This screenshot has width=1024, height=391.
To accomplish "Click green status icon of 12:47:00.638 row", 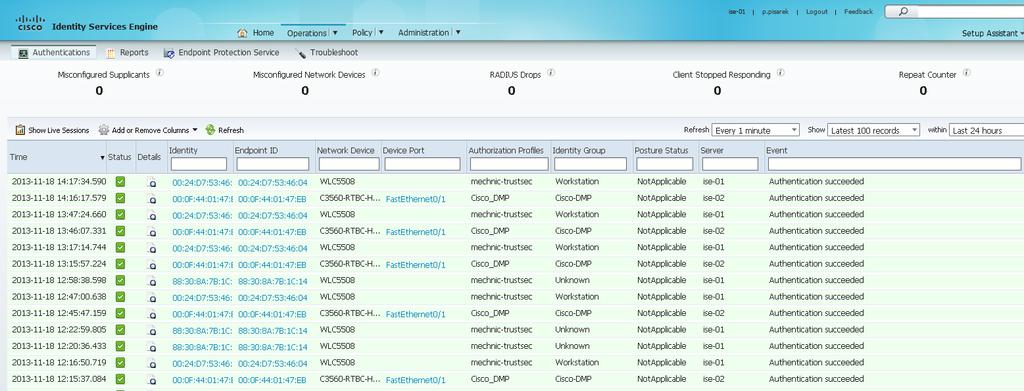I will [x=120, y=296].
